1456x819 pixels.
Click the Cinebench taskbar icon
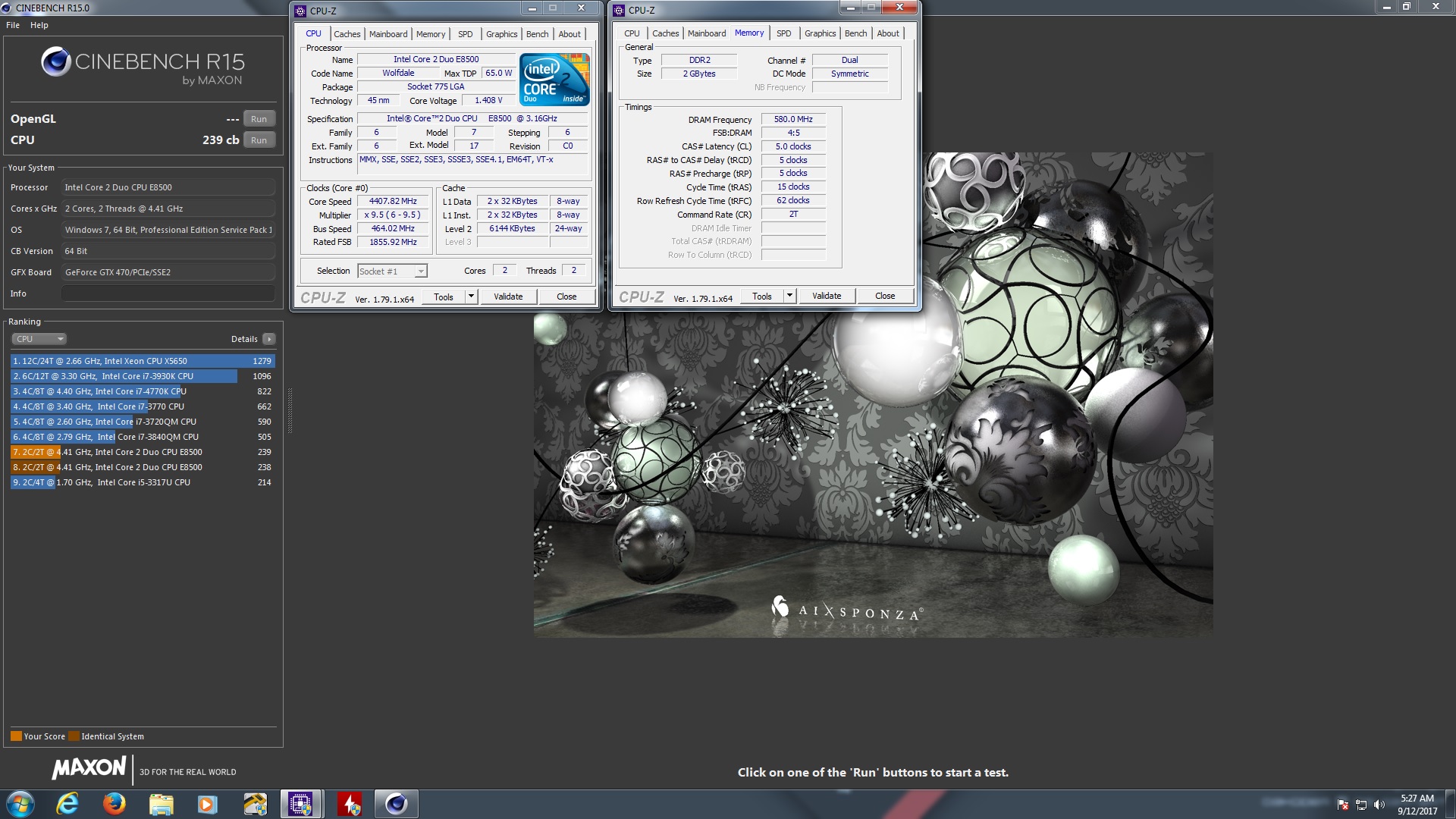[x=396, y=804]
